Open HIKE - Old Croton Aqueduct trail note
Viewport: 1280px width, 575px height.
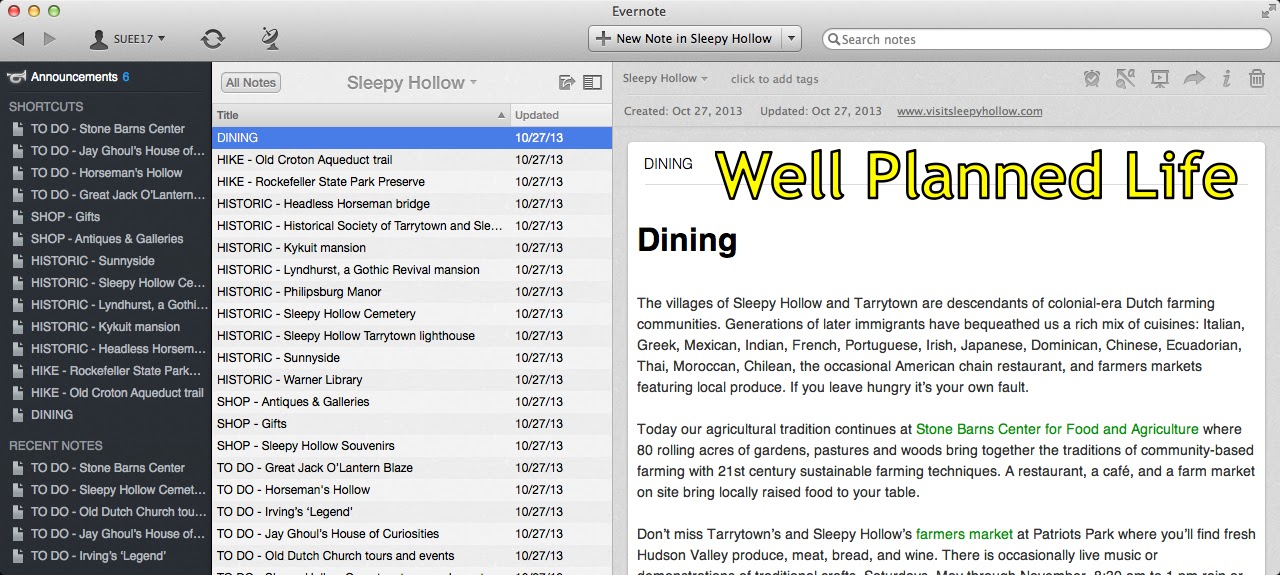pyautogui.click(x=412, y=160)
